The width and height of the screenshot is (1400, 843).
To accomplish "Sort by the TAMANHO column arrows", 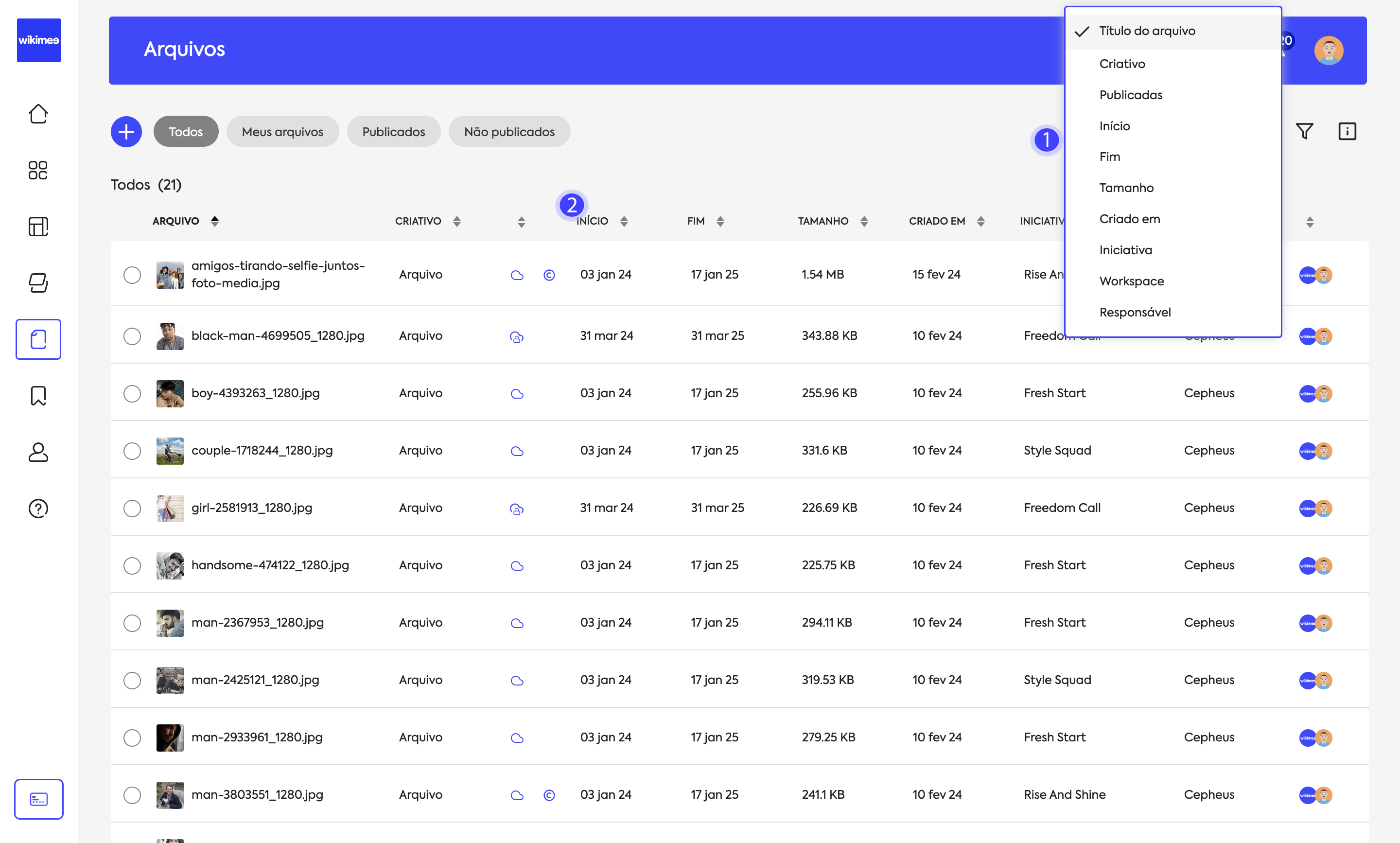I will click(864, 222).
